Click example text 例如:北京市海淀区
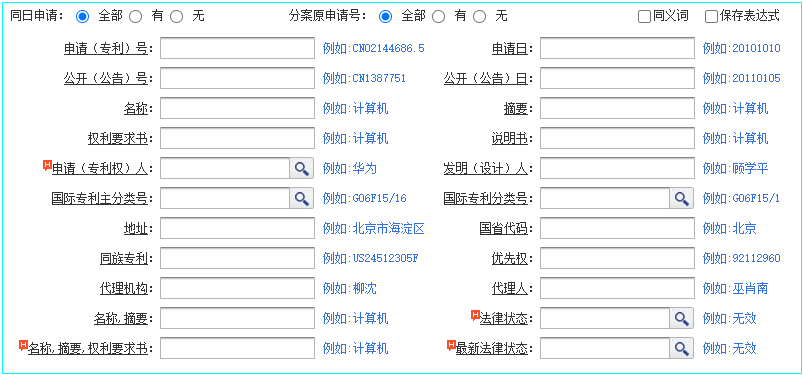Image resolution: width=803 pixels, height=375 pixels. (x=373, y=228)
